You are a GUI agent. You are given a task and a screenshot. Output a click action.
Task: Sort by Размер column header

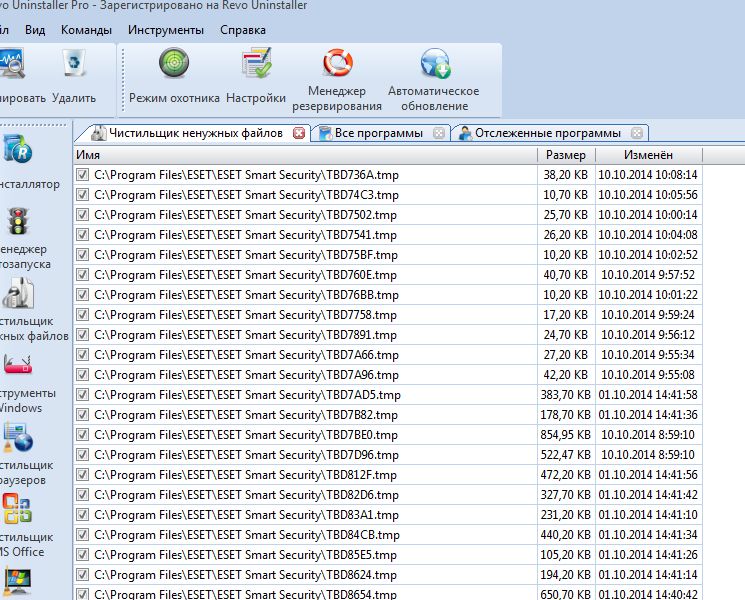pyautogui.click(x=566, y=155)
